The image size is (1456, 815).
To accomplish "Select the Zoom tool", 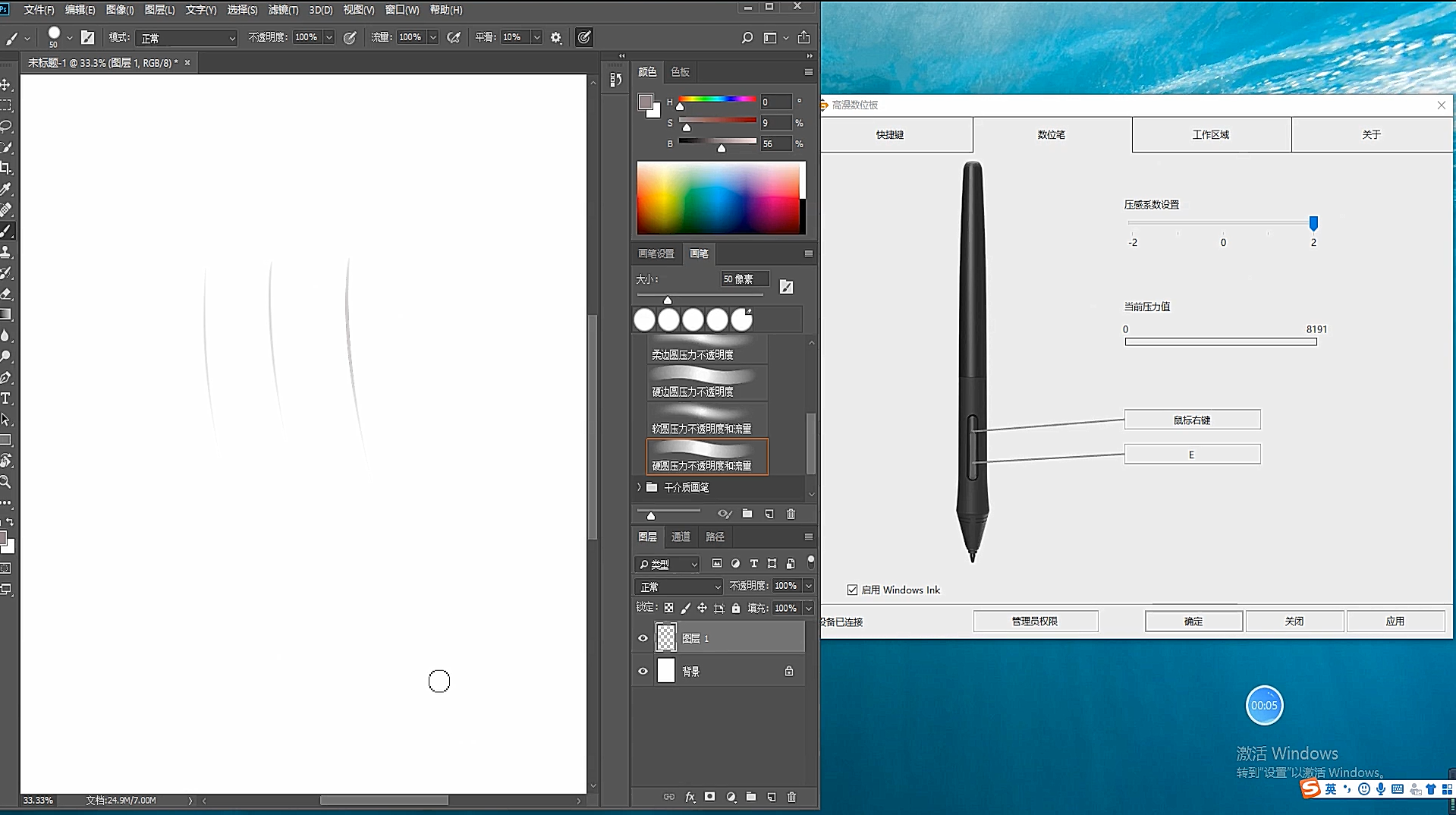I will click(5, 482).
